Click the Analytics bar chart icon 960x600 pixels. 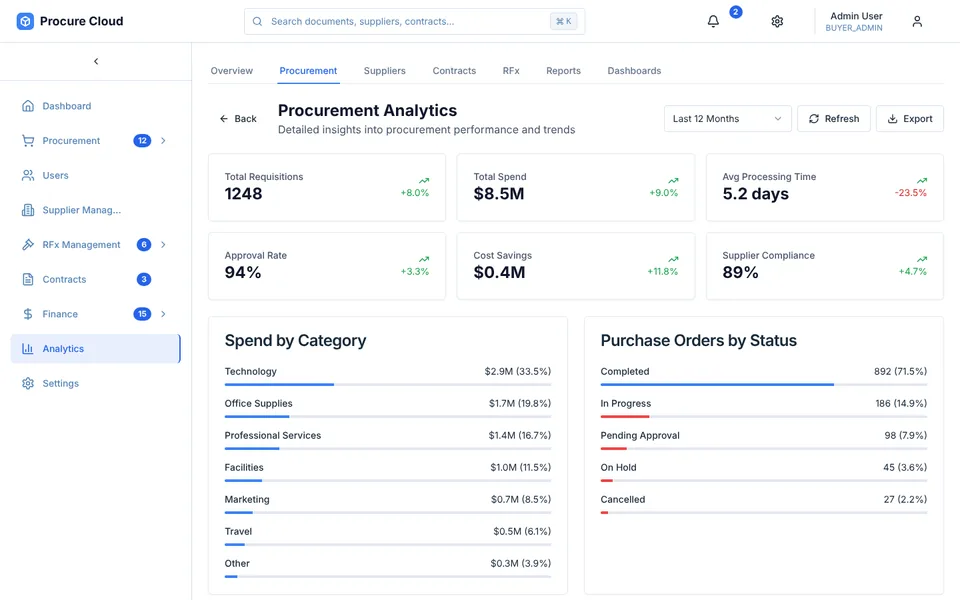click(28, 349)
